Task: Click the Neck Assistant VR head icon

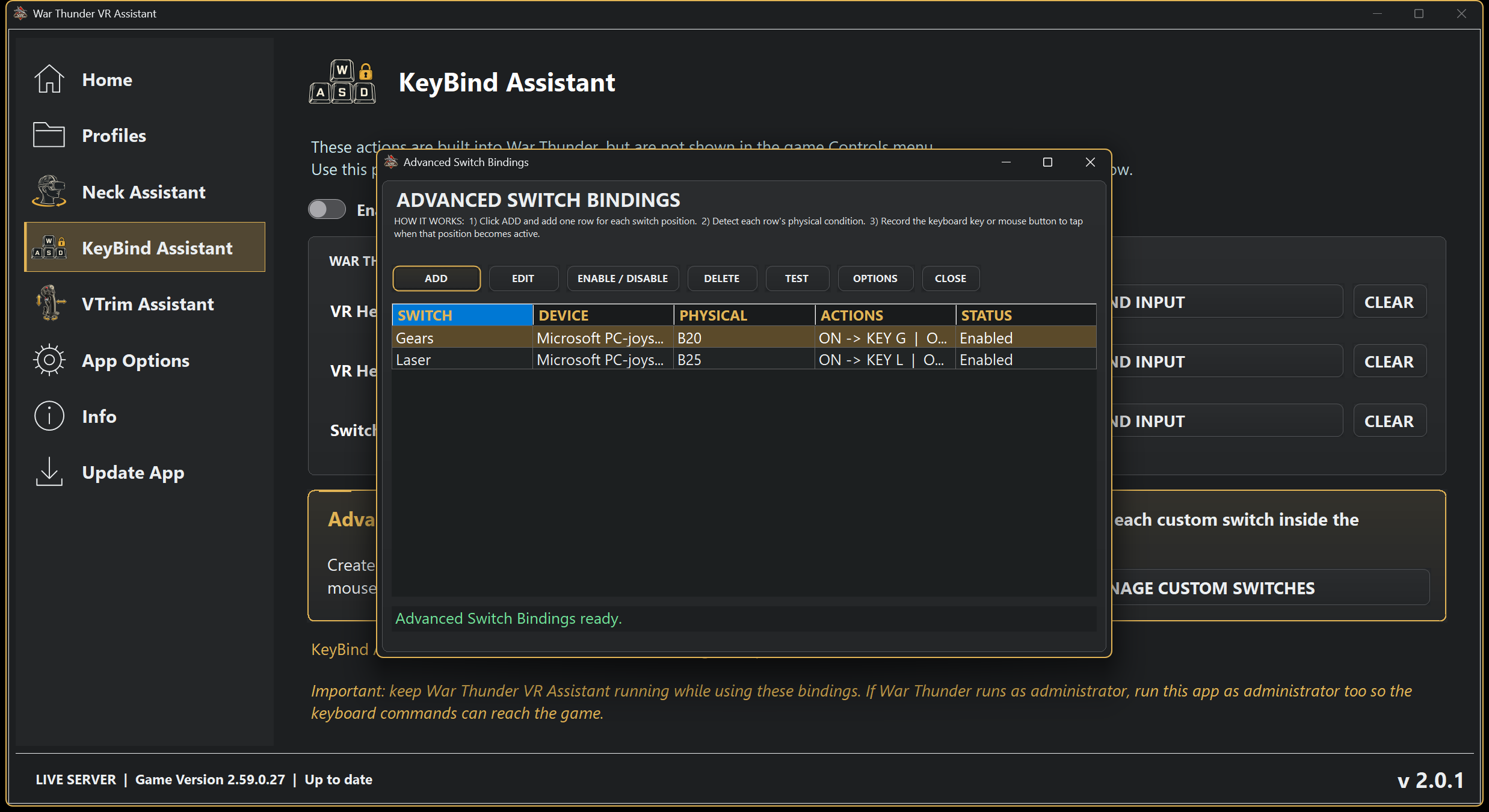Action: [x=49, y=191]
